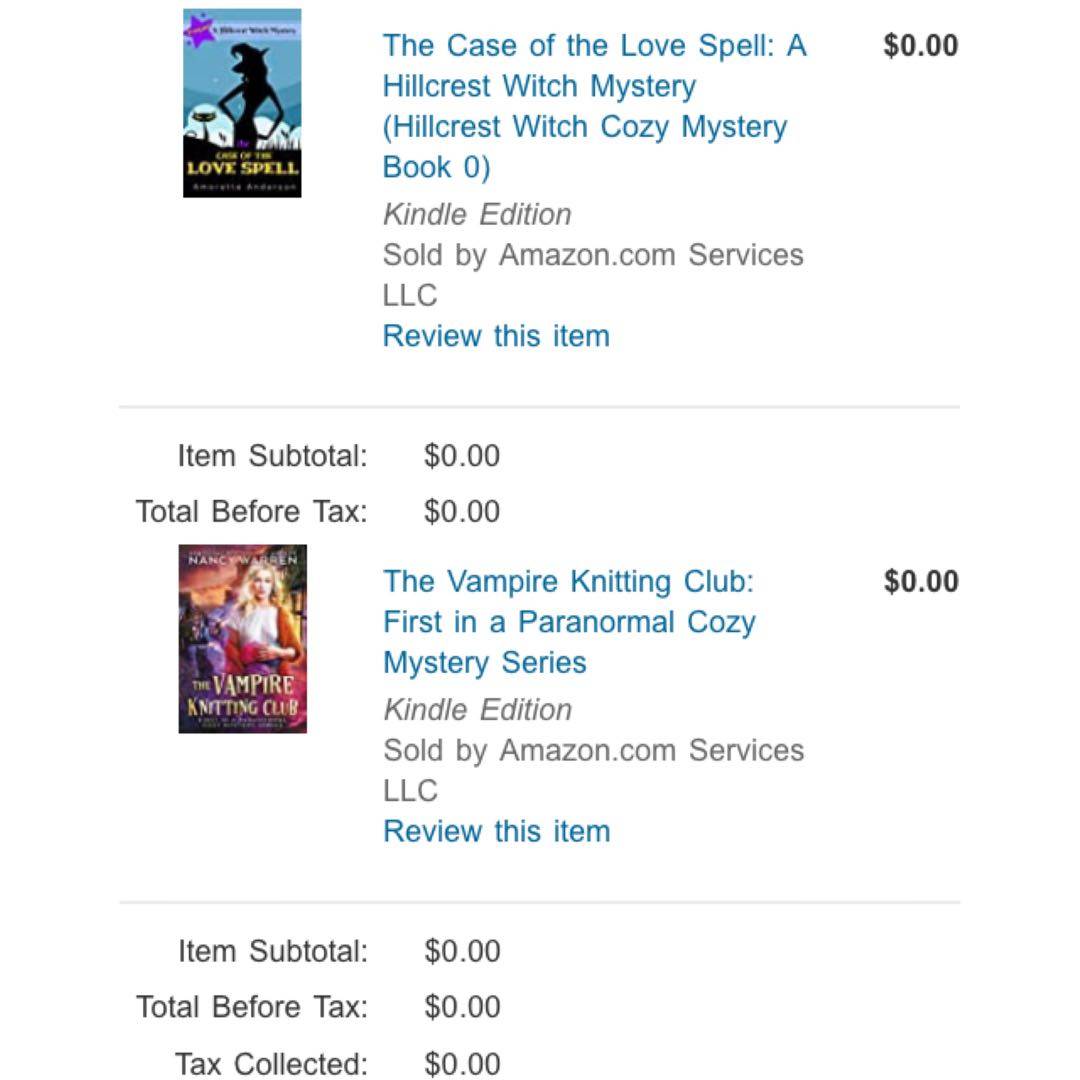
Task: Click 'Total Before Tax' label below Vampire Knitting Club
Action: click(251, 1007)
